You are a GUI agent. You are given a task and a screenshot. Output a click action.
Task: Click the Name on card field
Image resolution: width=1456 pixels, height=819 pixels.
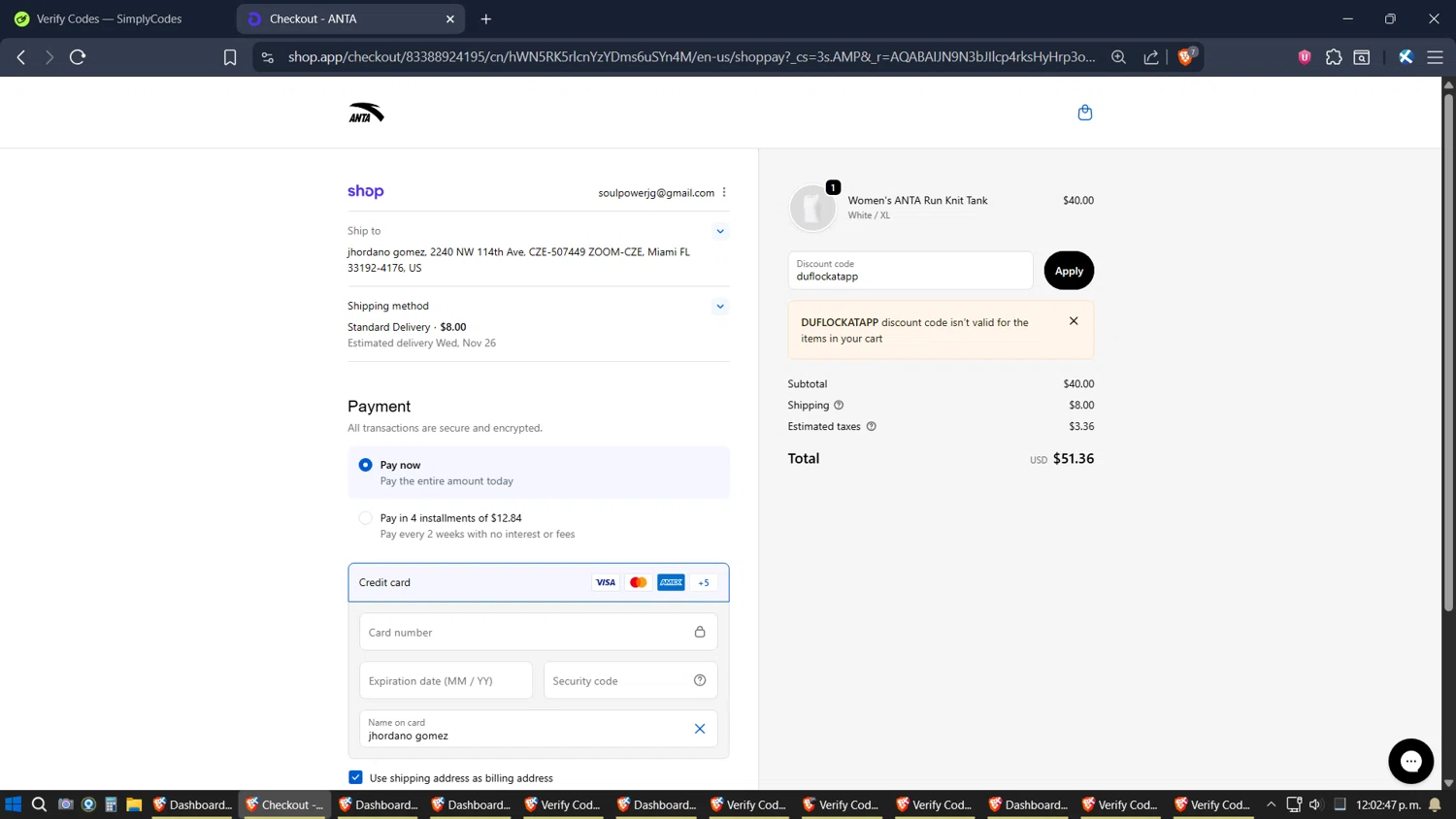[x=538, y=729]
